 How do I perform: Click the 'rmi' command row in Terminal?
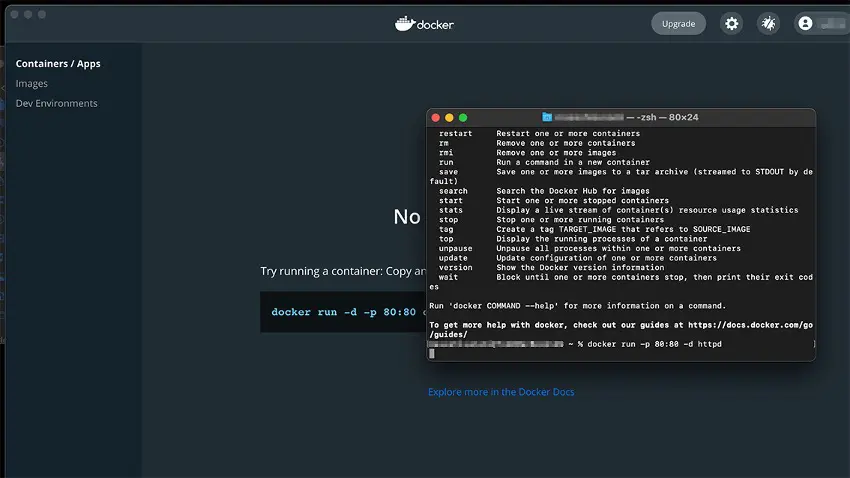[x=527, y=153]
